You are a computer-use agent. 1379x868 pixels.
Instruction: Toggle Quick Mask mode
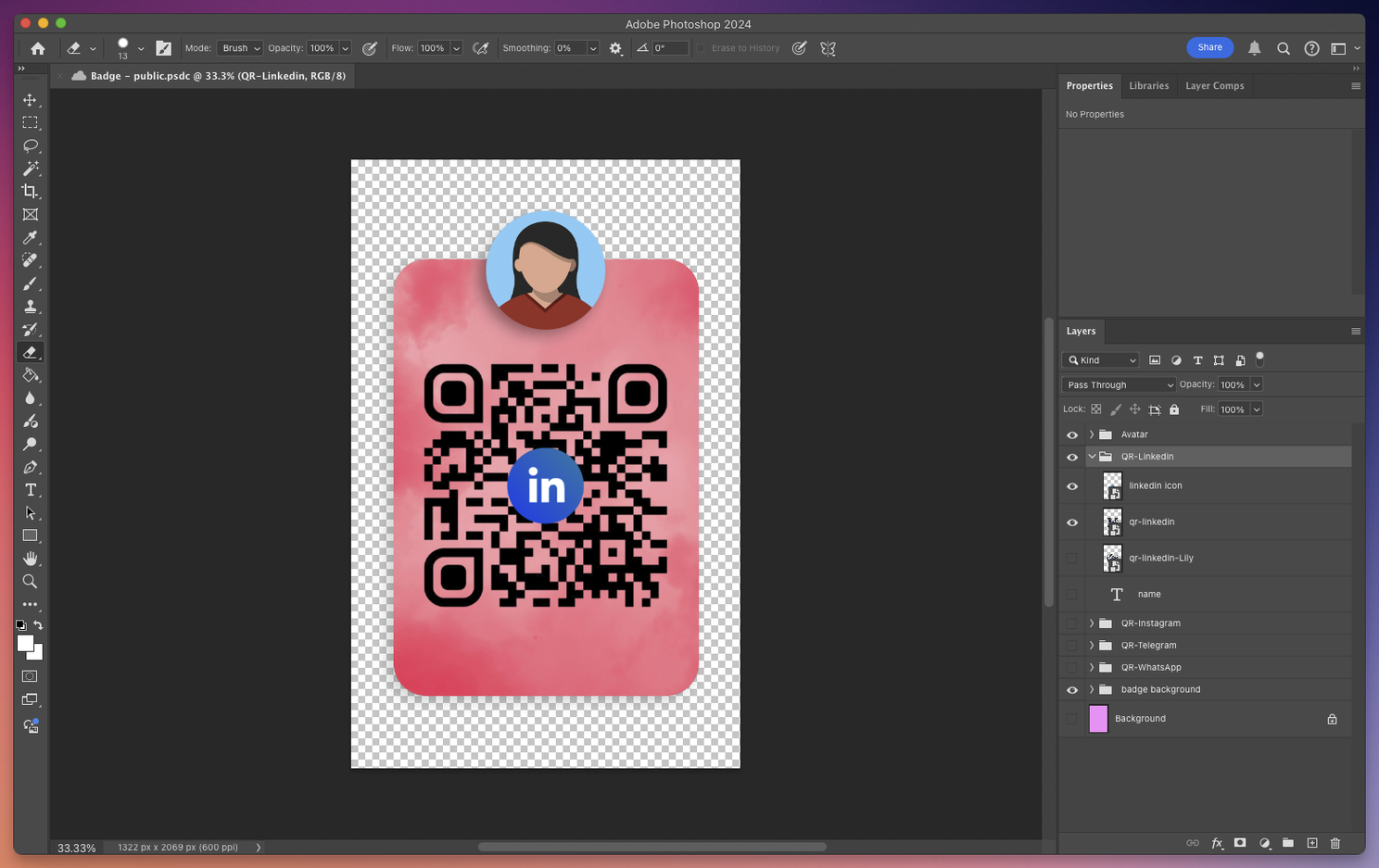coord(30,676)
